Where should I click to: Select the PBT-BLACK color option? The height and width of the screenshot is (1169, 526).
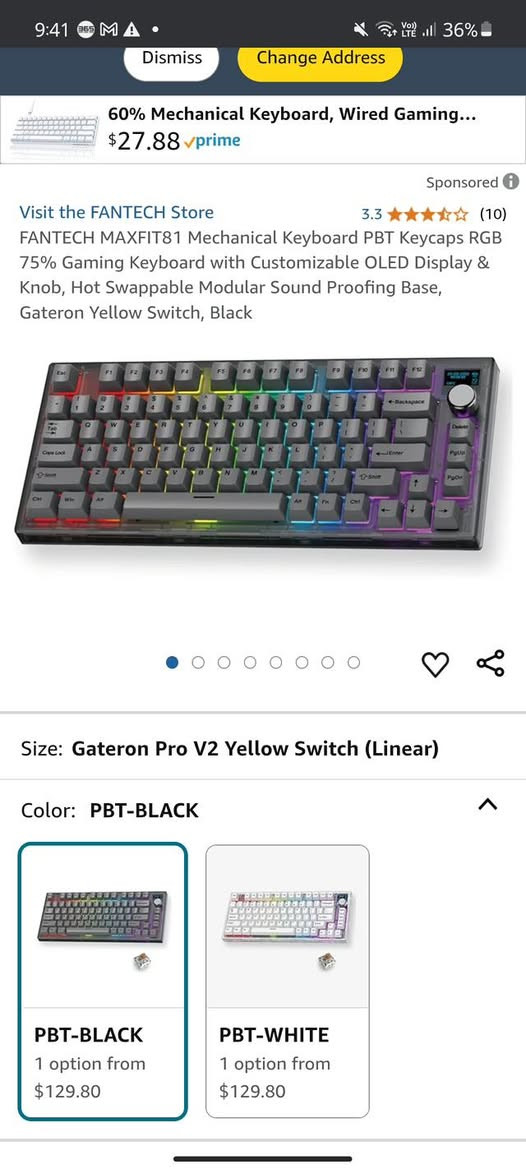pos(103,981)
